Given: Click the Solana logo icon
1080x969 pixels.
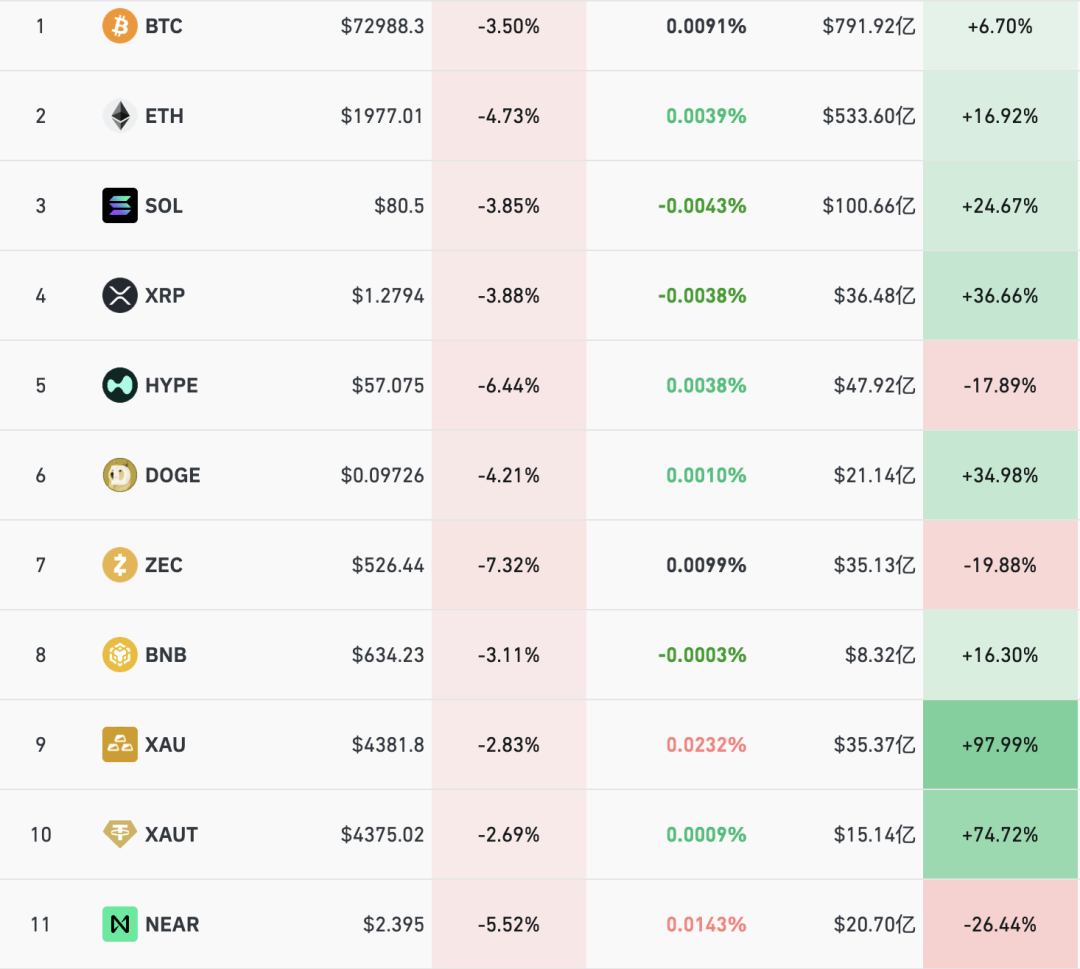Looking at the screenshot, I should coord(120,205).
